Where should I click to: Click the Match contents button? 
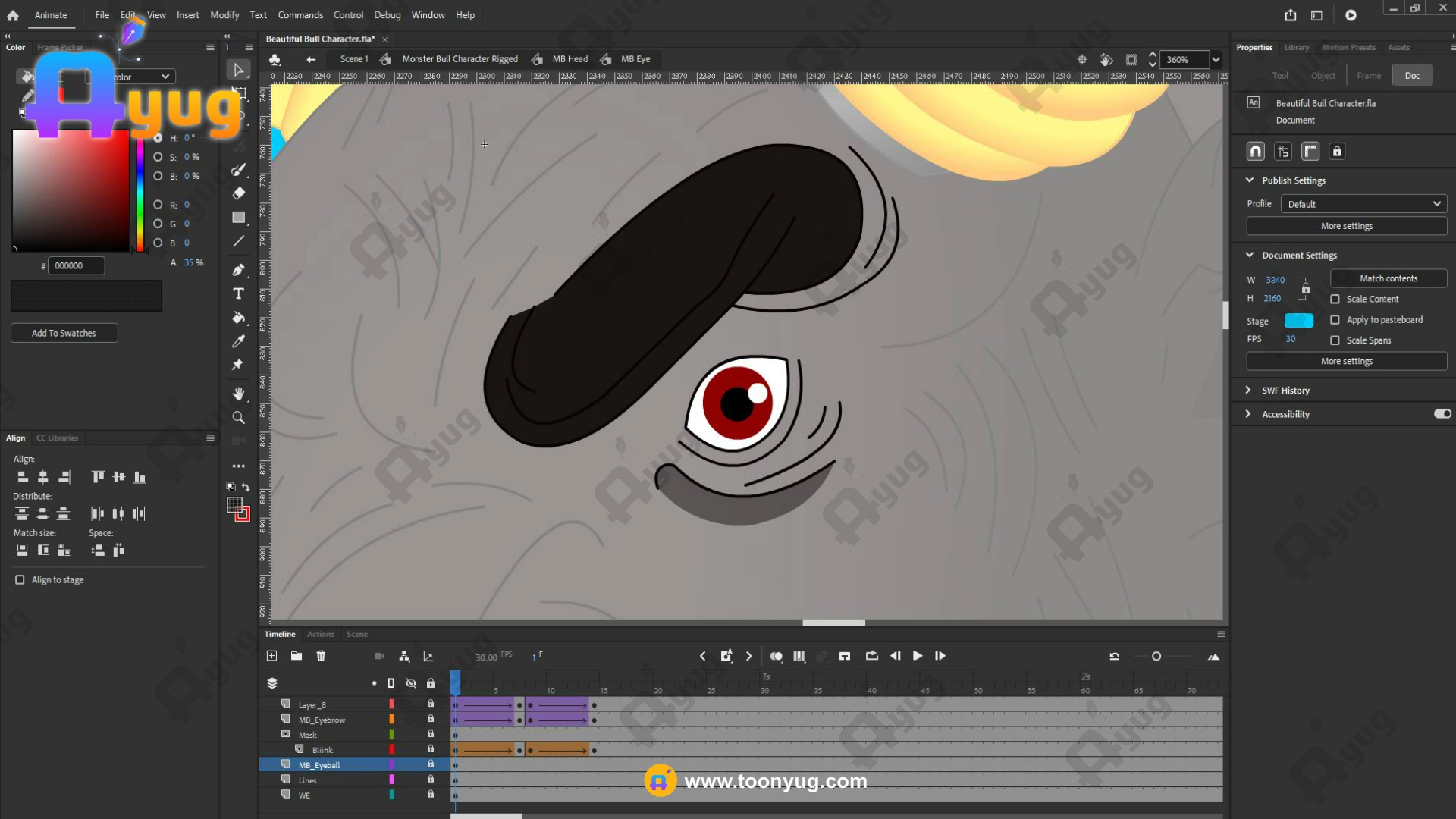pos(1388,278)
